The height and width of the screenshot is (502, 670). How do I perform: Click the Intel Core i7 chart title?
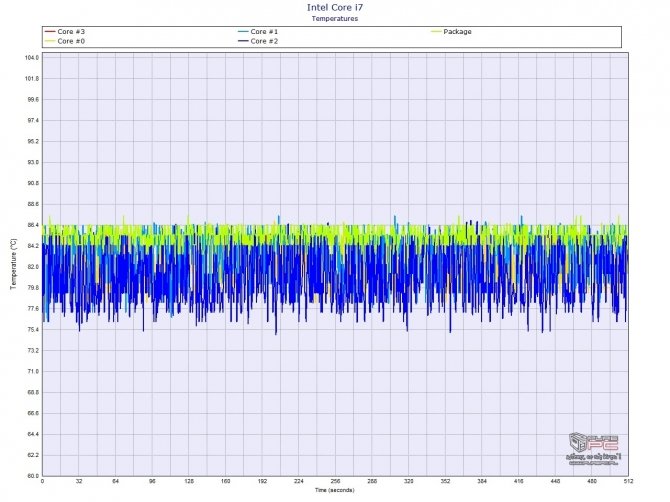pyautogui.click(x=335, y=7)
